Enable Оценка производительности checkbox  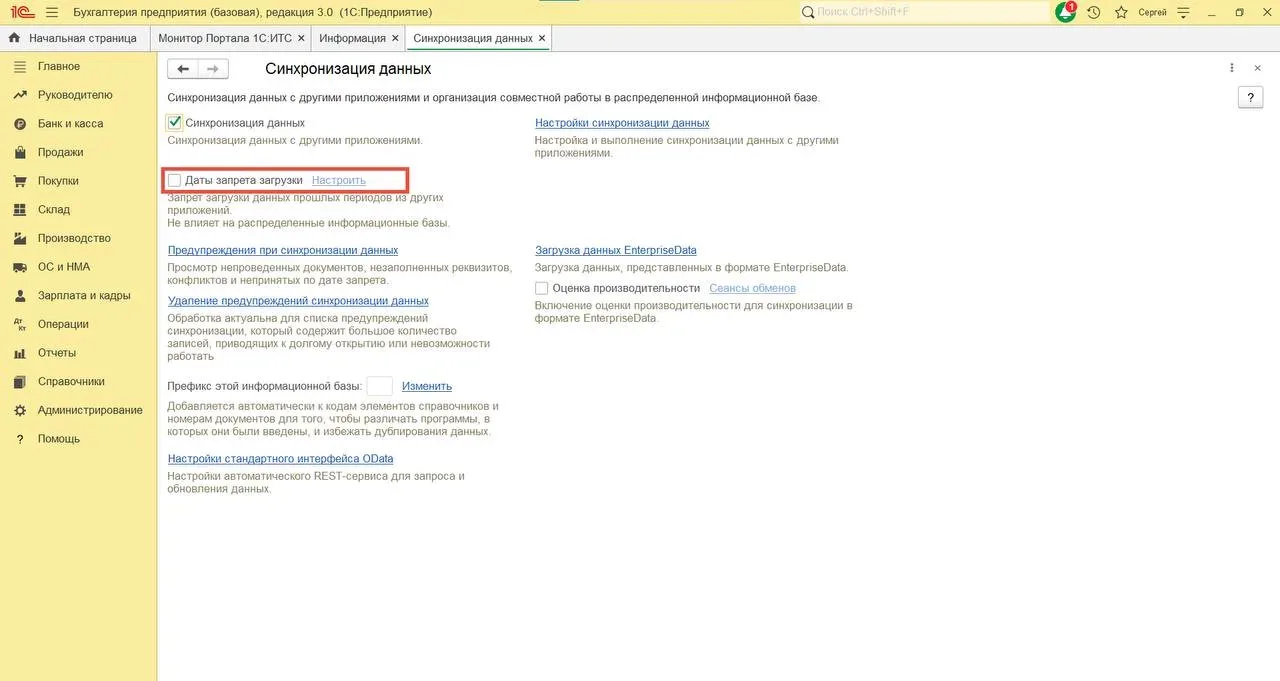click(x=542, y=288)
